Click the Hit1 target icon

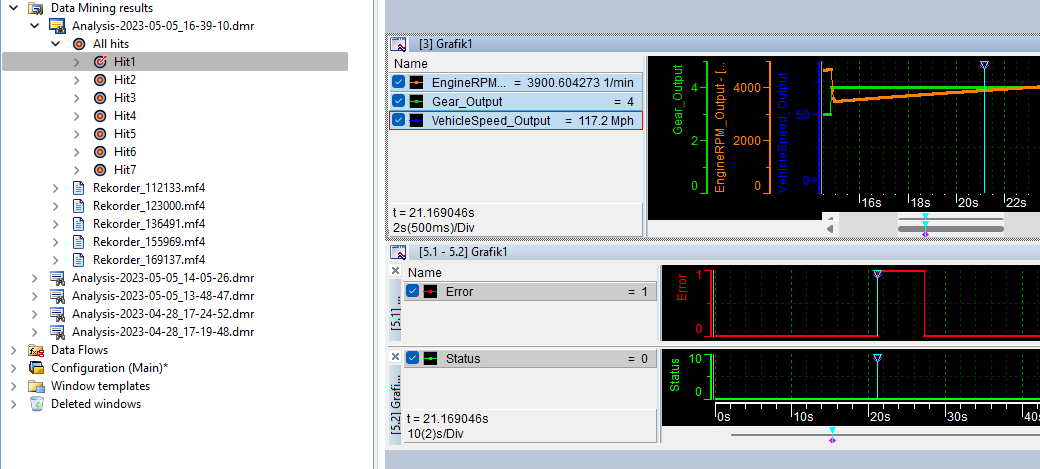100,62
